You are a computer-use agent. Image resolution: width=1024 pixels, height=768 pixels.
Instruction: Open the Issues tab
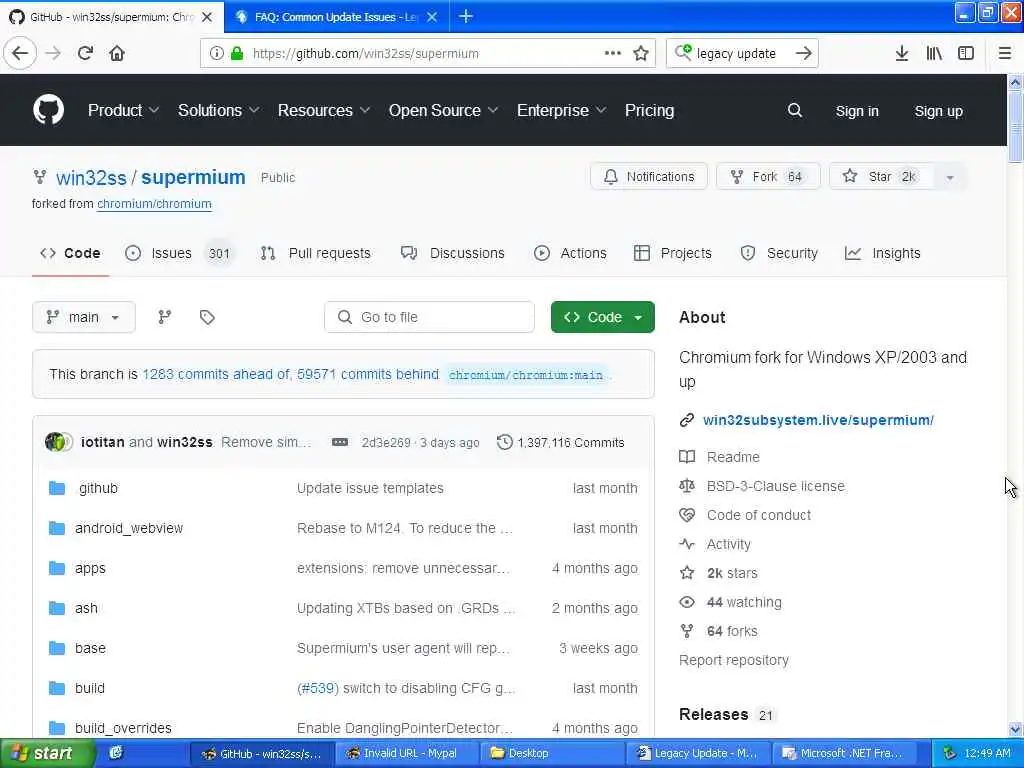(178, 253)
